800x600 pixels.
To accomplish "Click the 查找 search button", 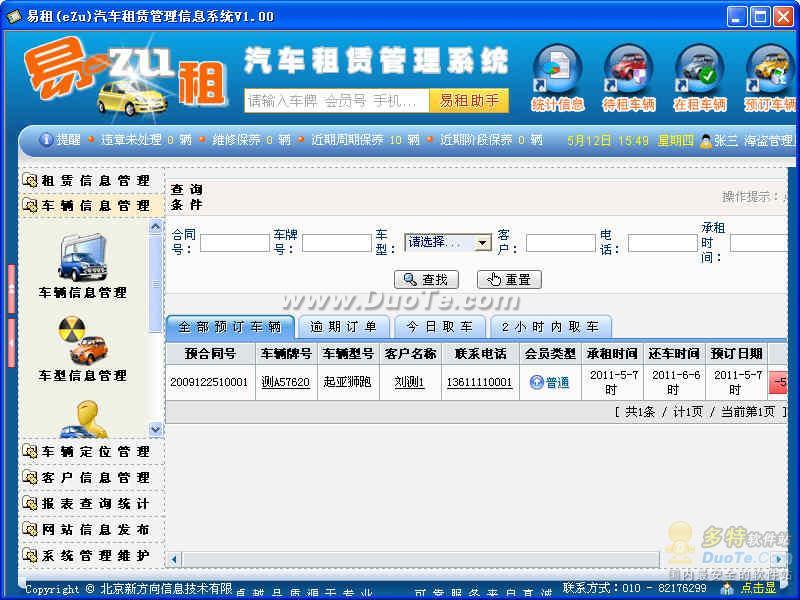I will tap(426, 280).
